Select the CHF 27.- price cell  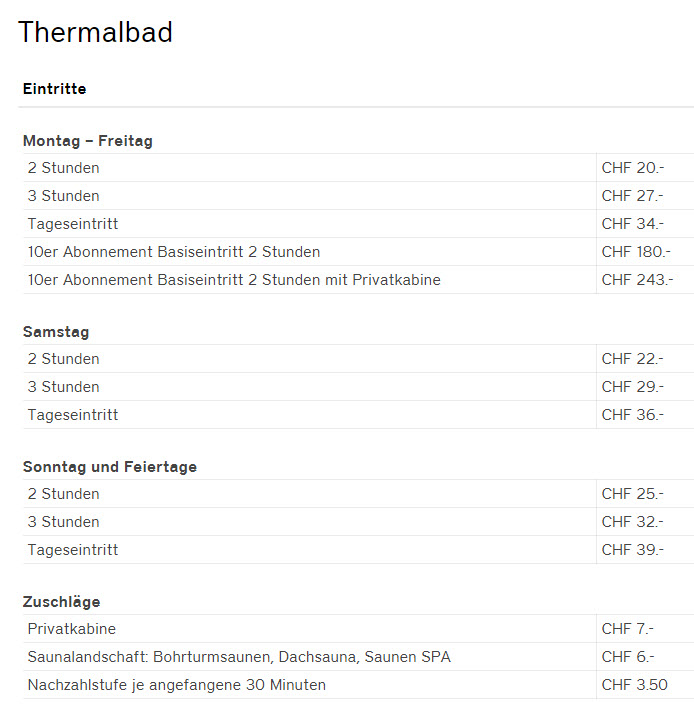(632, 196)
